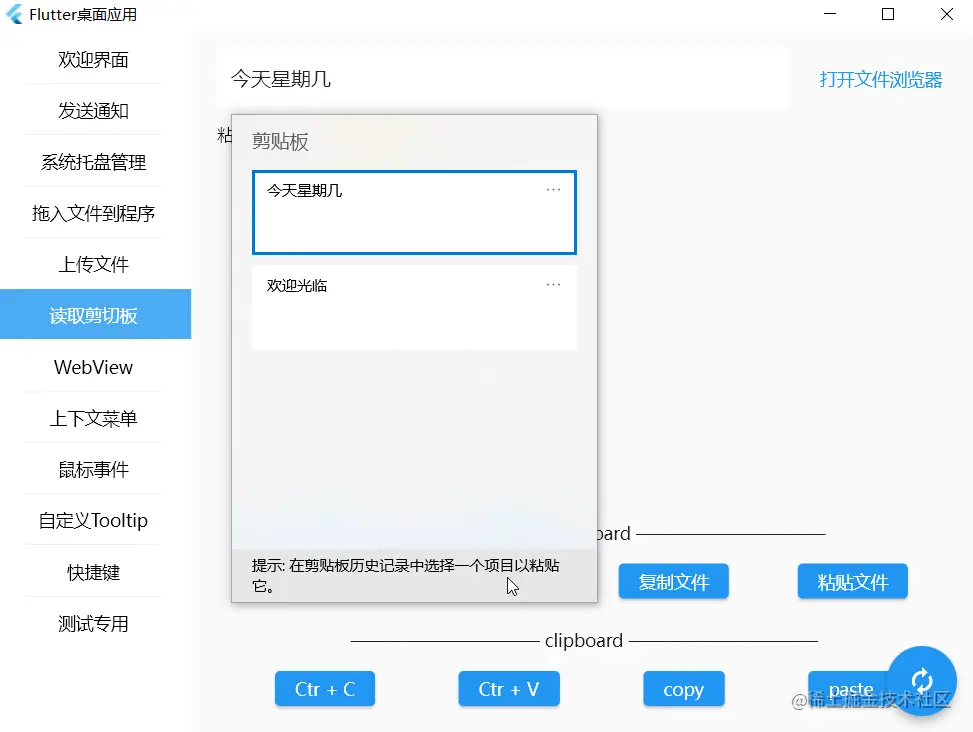Image resolution: width=973 pixels, height=732 pixels.
Task: Go to 发送通知 in sidebar
Action: pyautogui.click(x=93, y=110)
